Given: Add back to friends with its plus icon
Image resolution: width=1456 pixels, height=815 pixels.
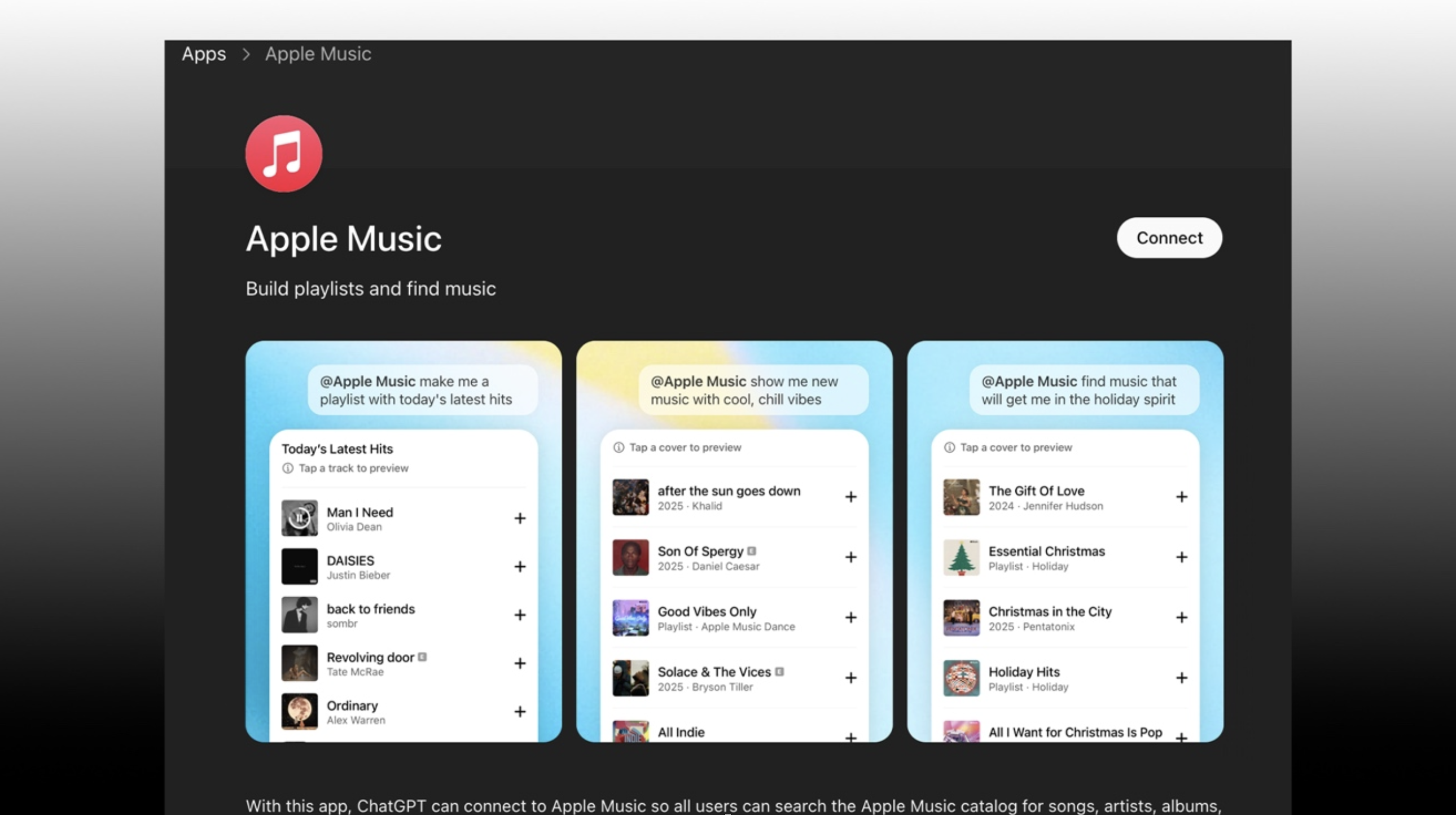Looking at the screenshot, I should [x=519, y=615].
